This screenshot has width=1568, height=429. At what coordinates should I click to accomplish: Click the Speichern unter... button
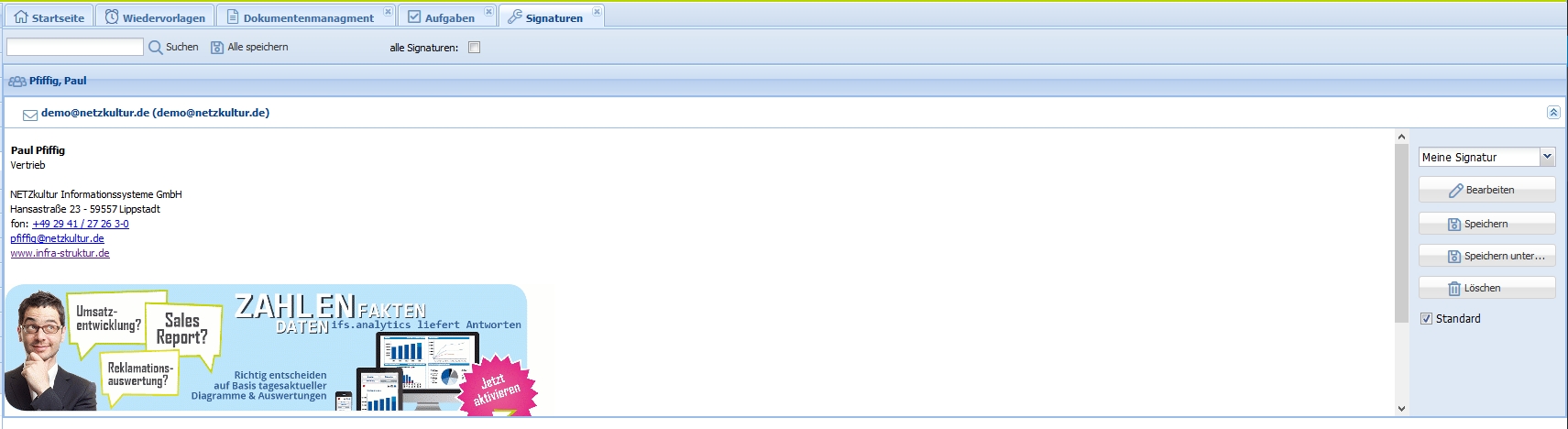coord(1486,256)
